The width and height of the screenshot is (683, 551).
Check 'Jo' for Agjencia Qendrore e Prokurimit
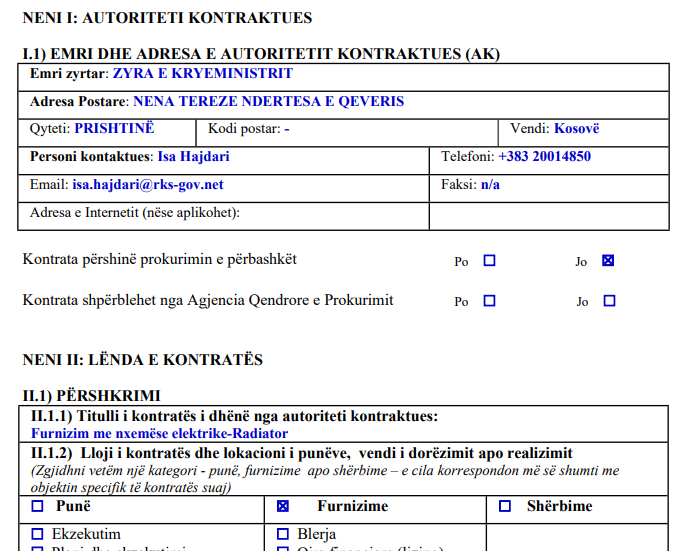pos(609,301)
